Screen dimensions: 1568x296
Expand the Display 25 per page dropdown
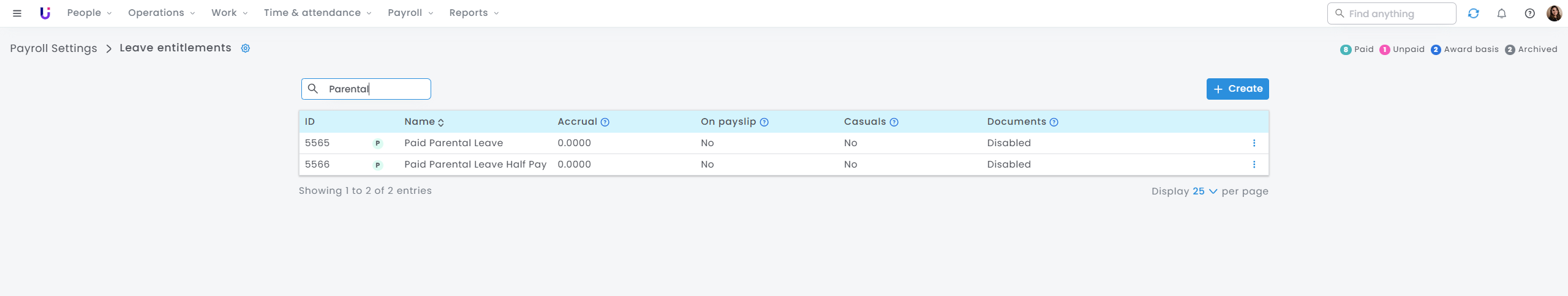point(1205,191)
